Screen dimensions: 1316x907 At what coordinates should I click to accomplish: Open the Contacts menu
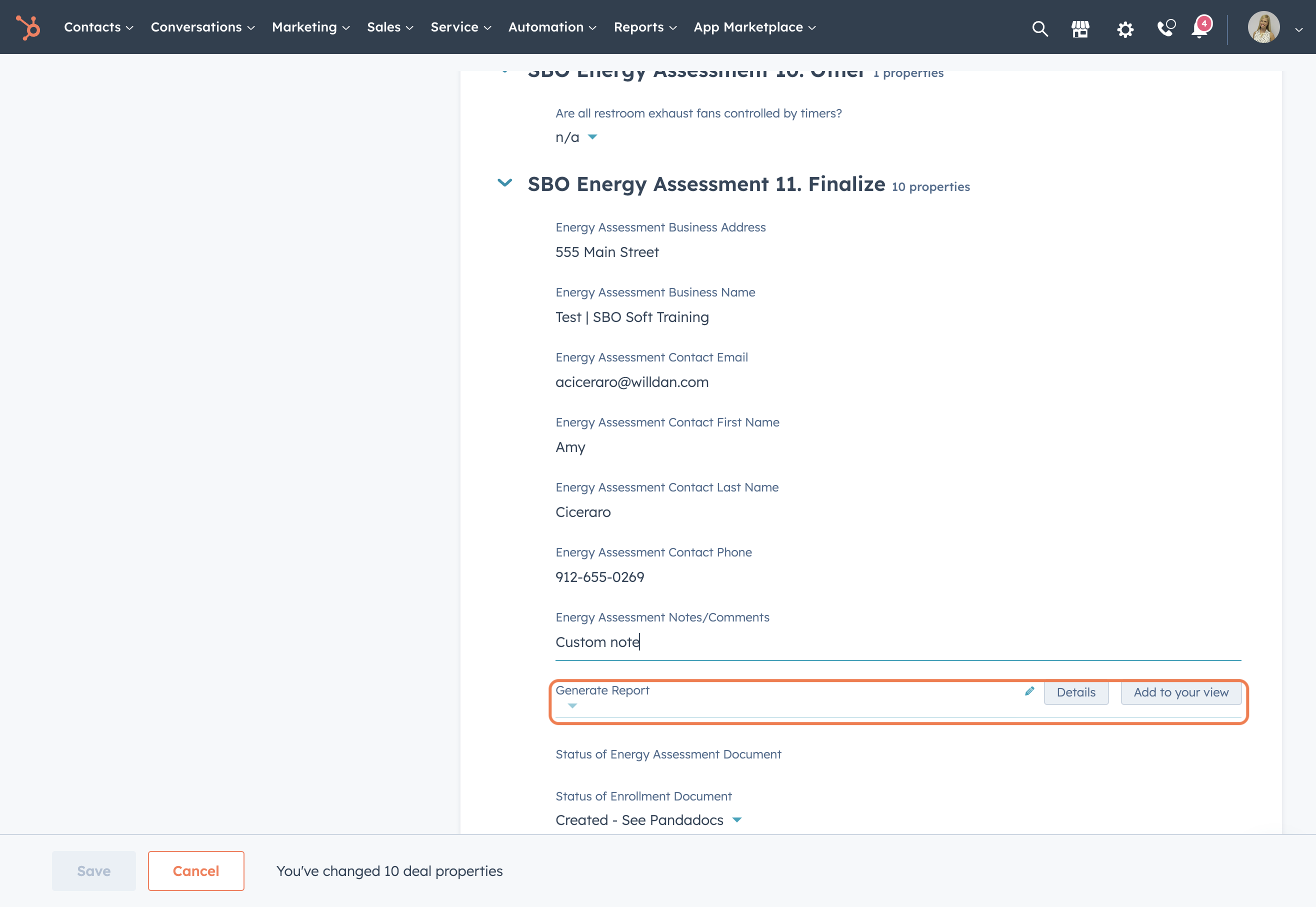click(98, 27)
